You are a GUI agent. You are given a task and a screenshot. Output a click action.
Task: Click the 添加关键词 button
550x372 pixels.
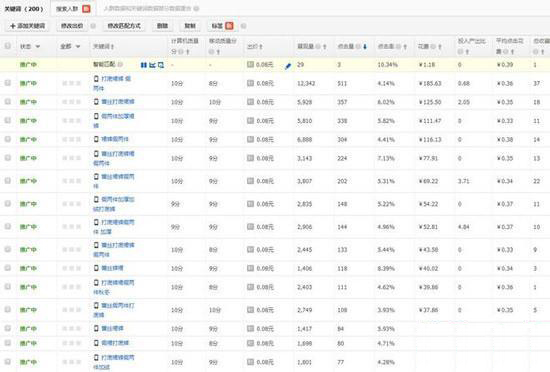point(27,26)
